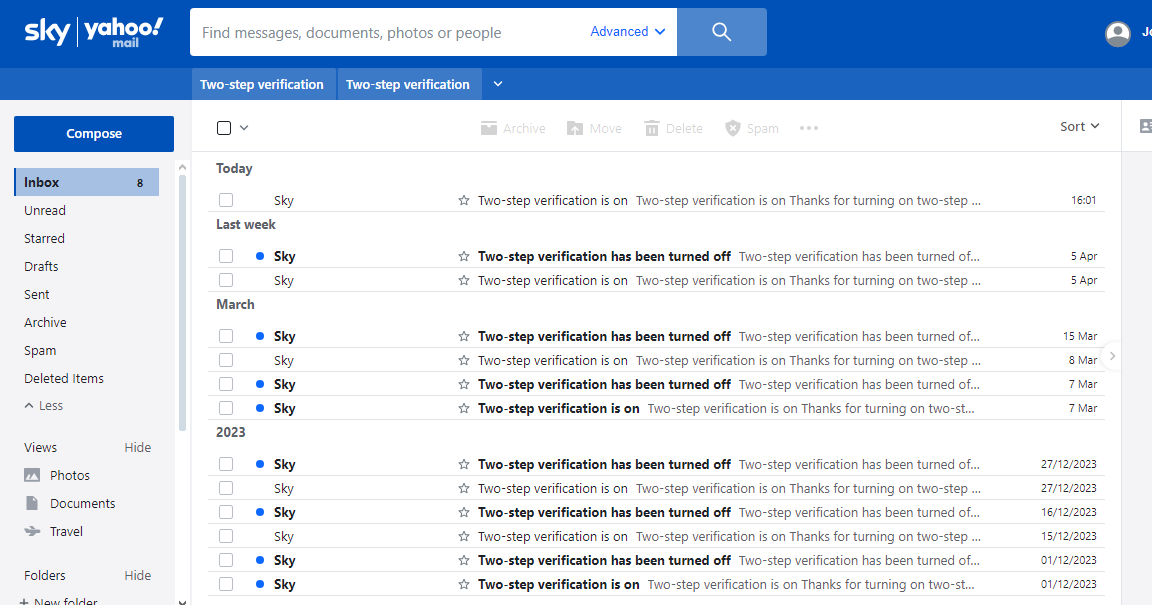Star the 16:01 Sky email
This screenshot has width=1152, height=605.
point(464,200)
